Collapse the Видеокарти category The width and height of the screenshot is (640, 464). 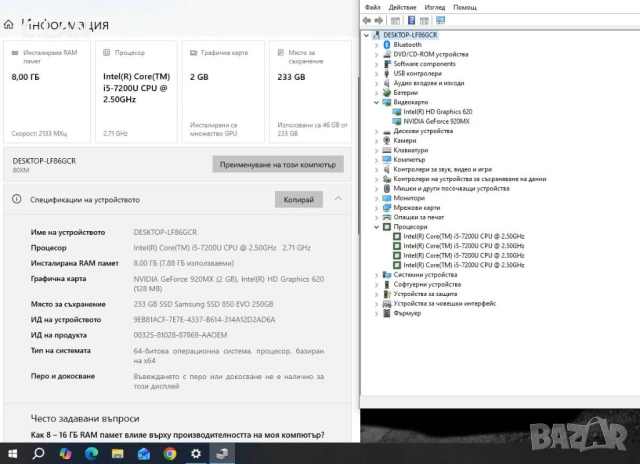coord(376,102)
